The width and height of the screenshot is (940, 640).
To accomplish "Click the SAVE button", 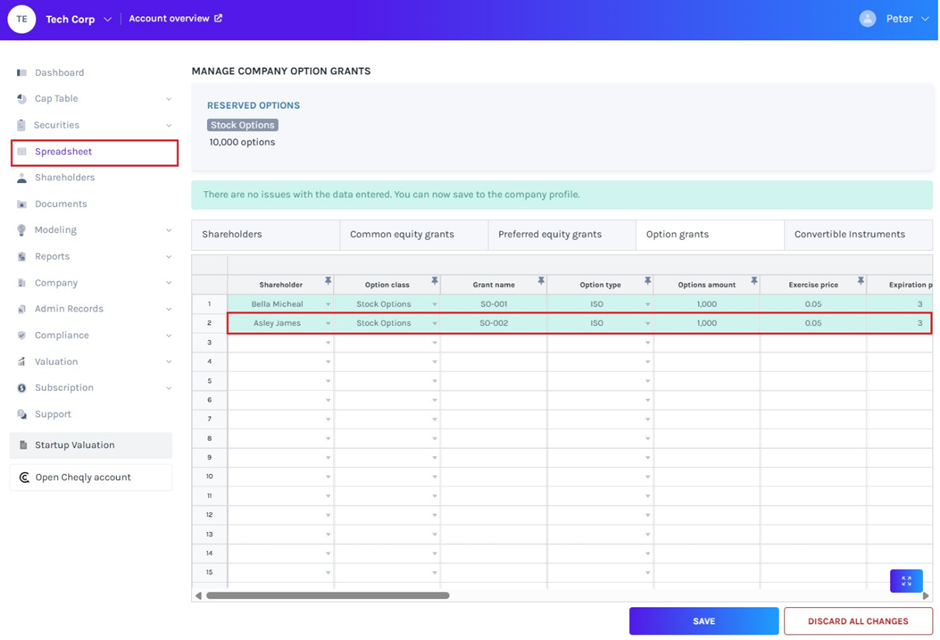I will [x=703, y=621].
